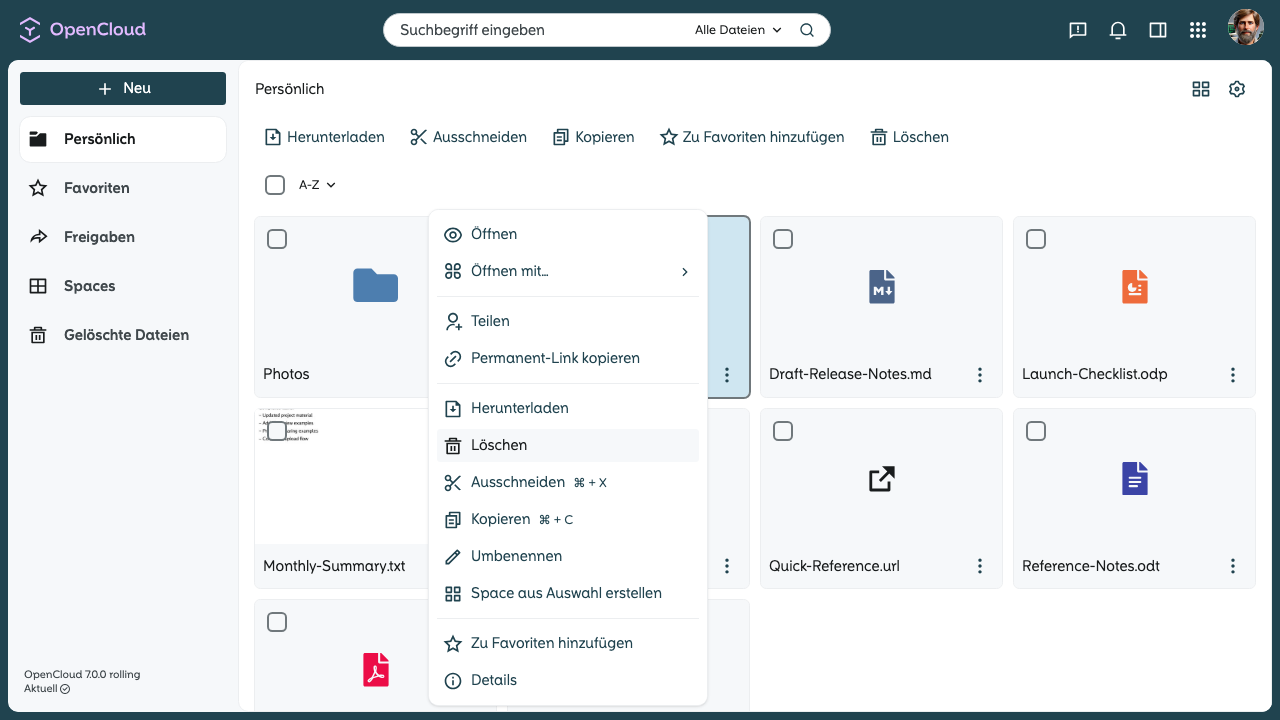
Task: Open the Draft-Release-Notes.md markdown file icon
Action: click(881, 287)
